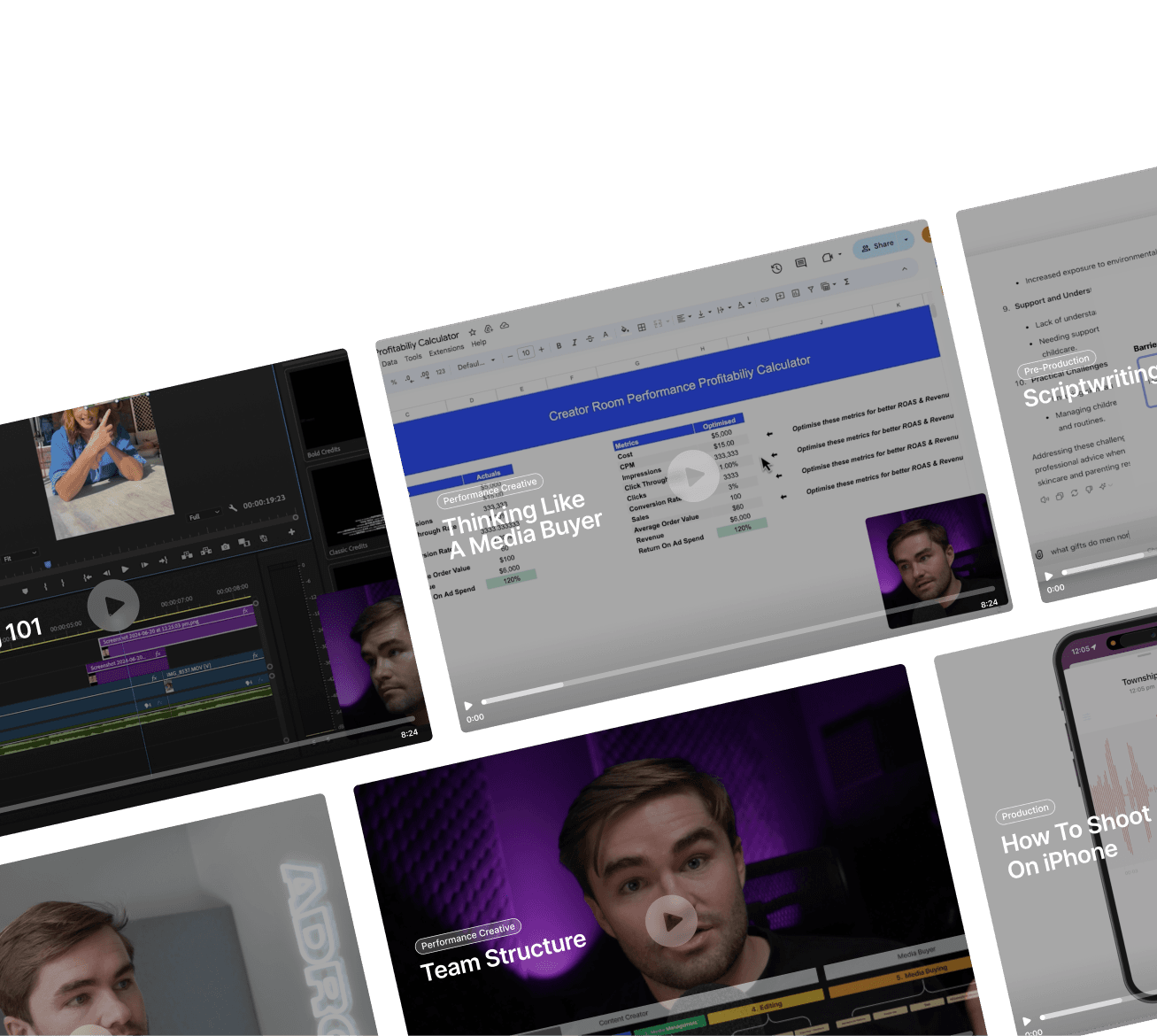This screenshot has height=1036, width=1157.
Task: Click the copy response icon
Action: [1060, 496]
